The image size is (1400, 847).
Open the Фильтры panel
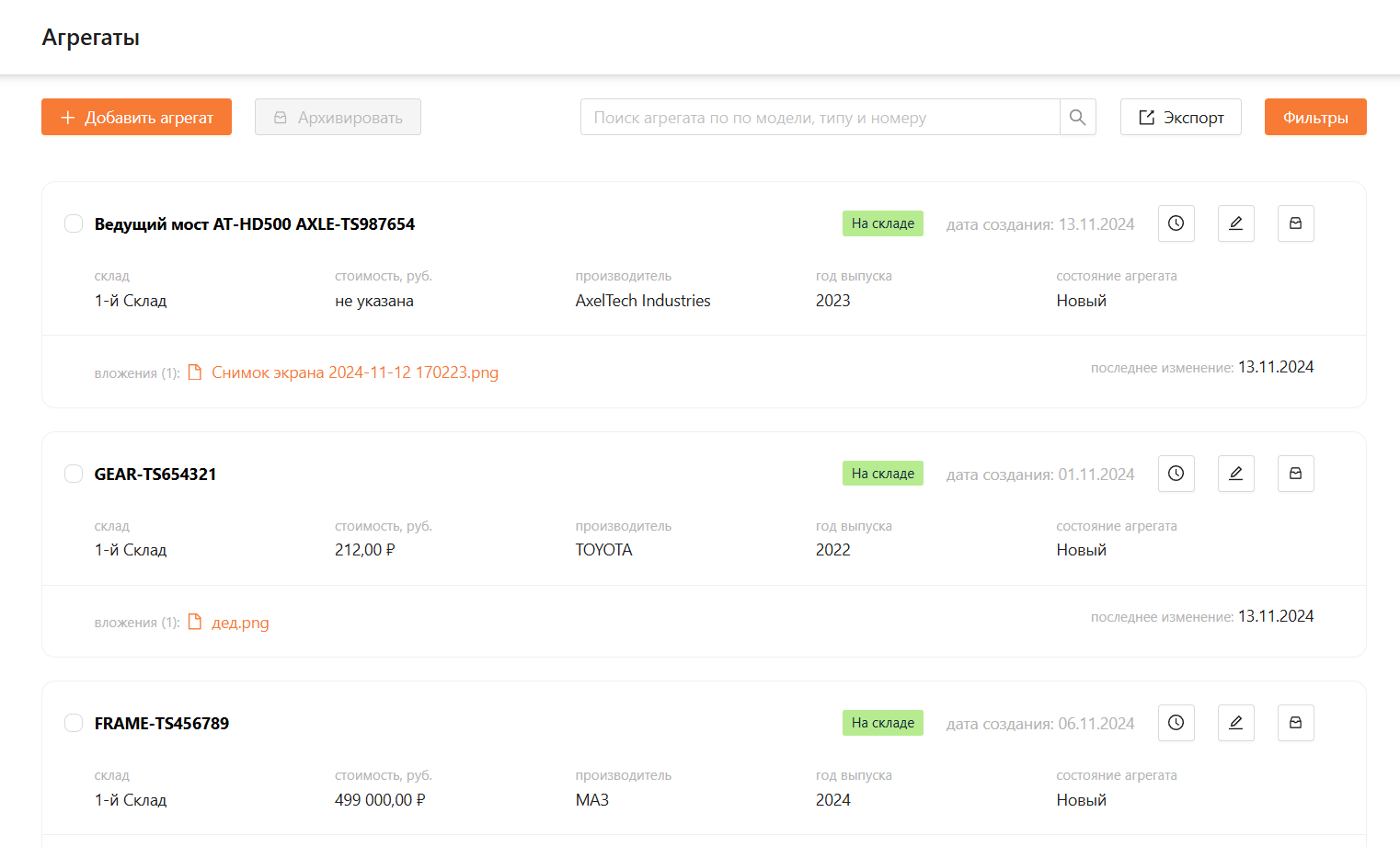[1314, 117]
